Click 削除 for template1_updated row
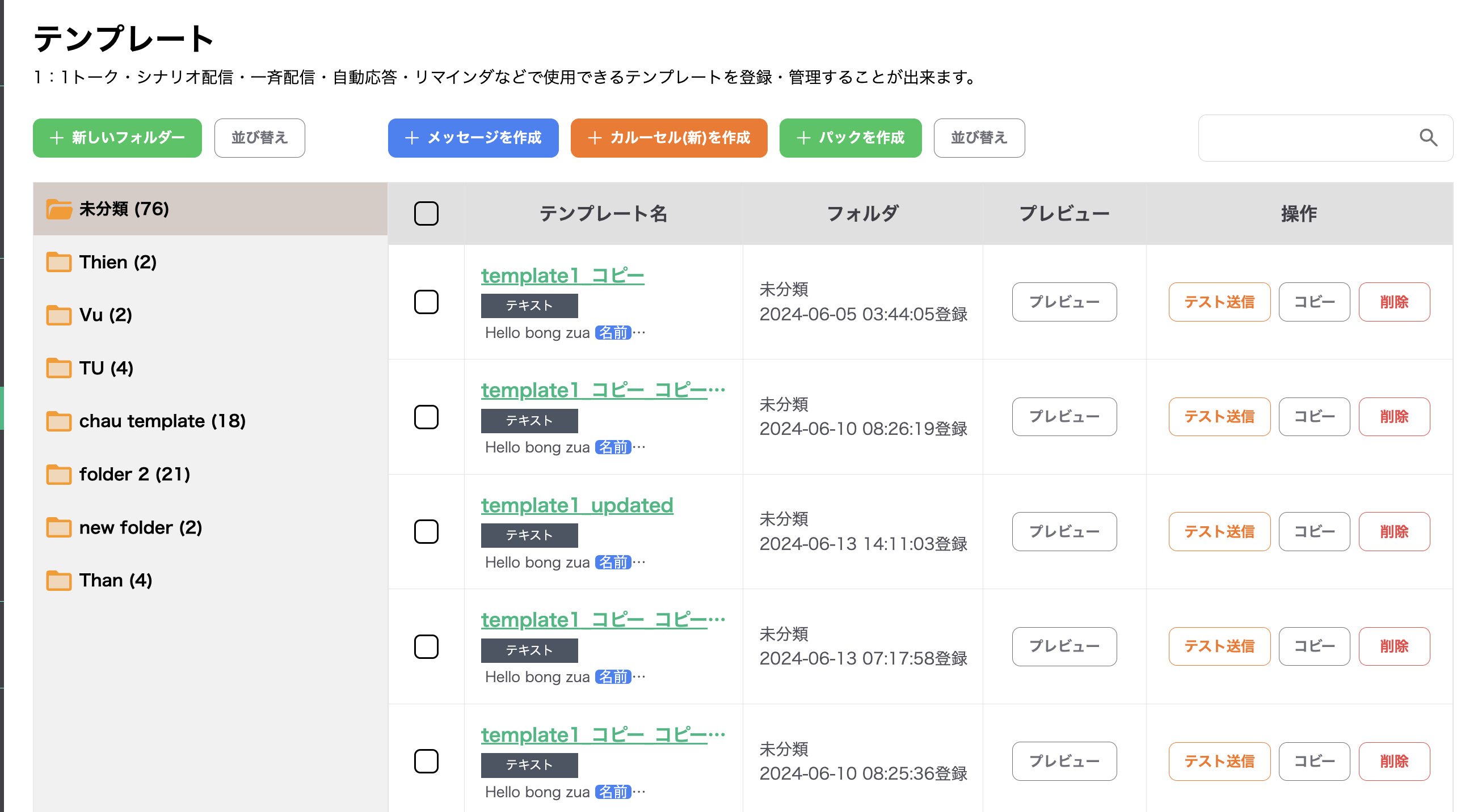The width and height of the screenshot is (1482, 812). [x=1395, y=532]
